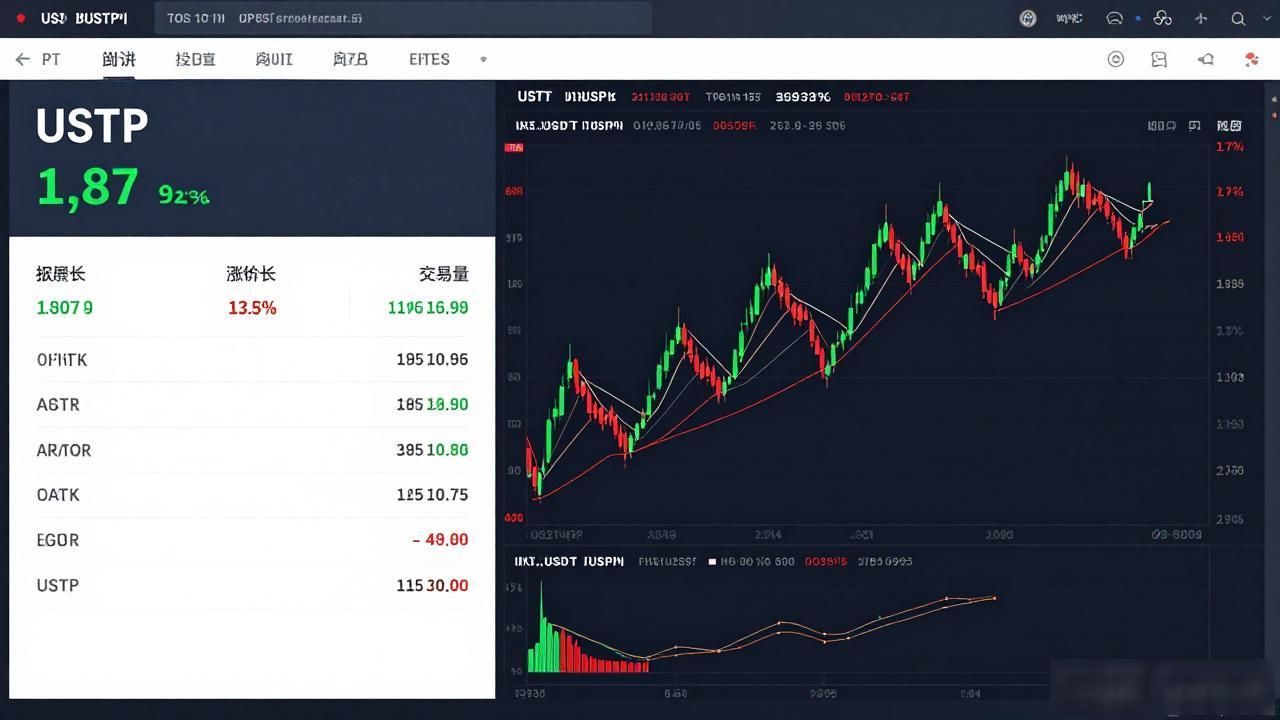This screenshot has width=1280, height=720.
Task: Click the top bar search field starting with TOS
Action: coord(403,19)
